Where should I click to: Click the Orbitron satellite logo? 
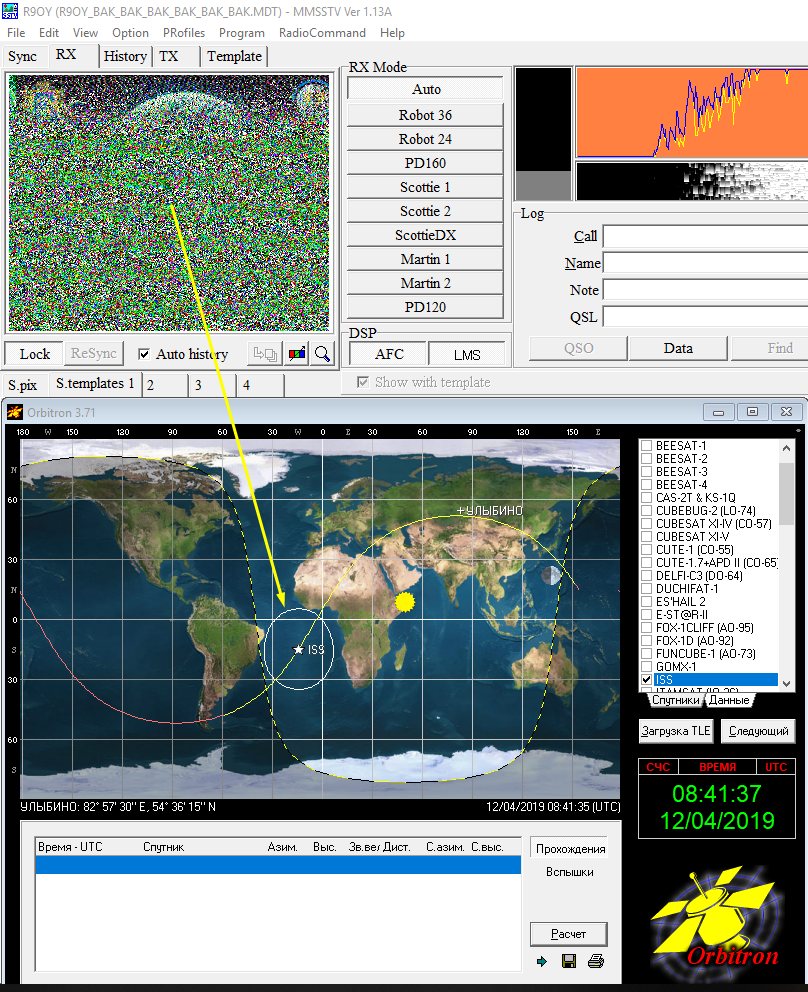(716, 917)
